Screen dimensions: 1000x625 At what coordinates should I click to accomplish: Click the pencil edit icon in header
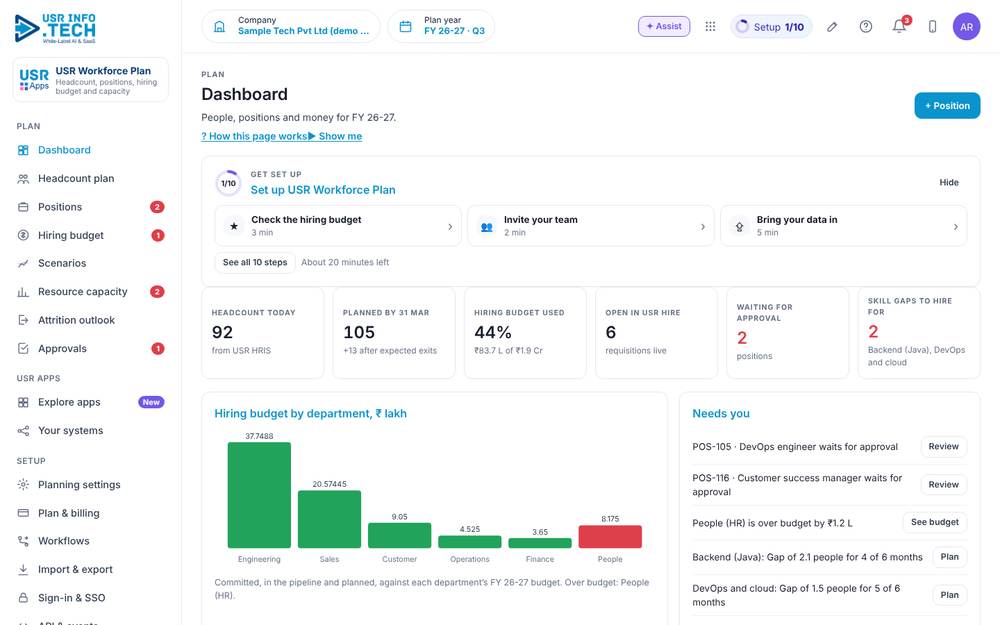click(x=832, y=27)
